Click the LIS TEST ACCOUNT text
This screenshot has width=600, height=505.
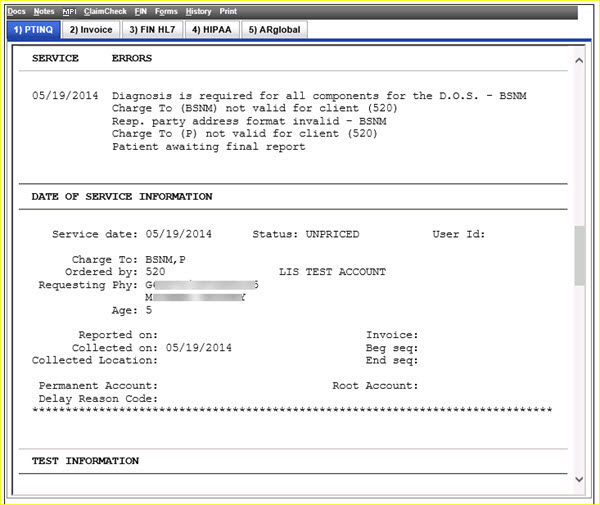tap(332, 272)
